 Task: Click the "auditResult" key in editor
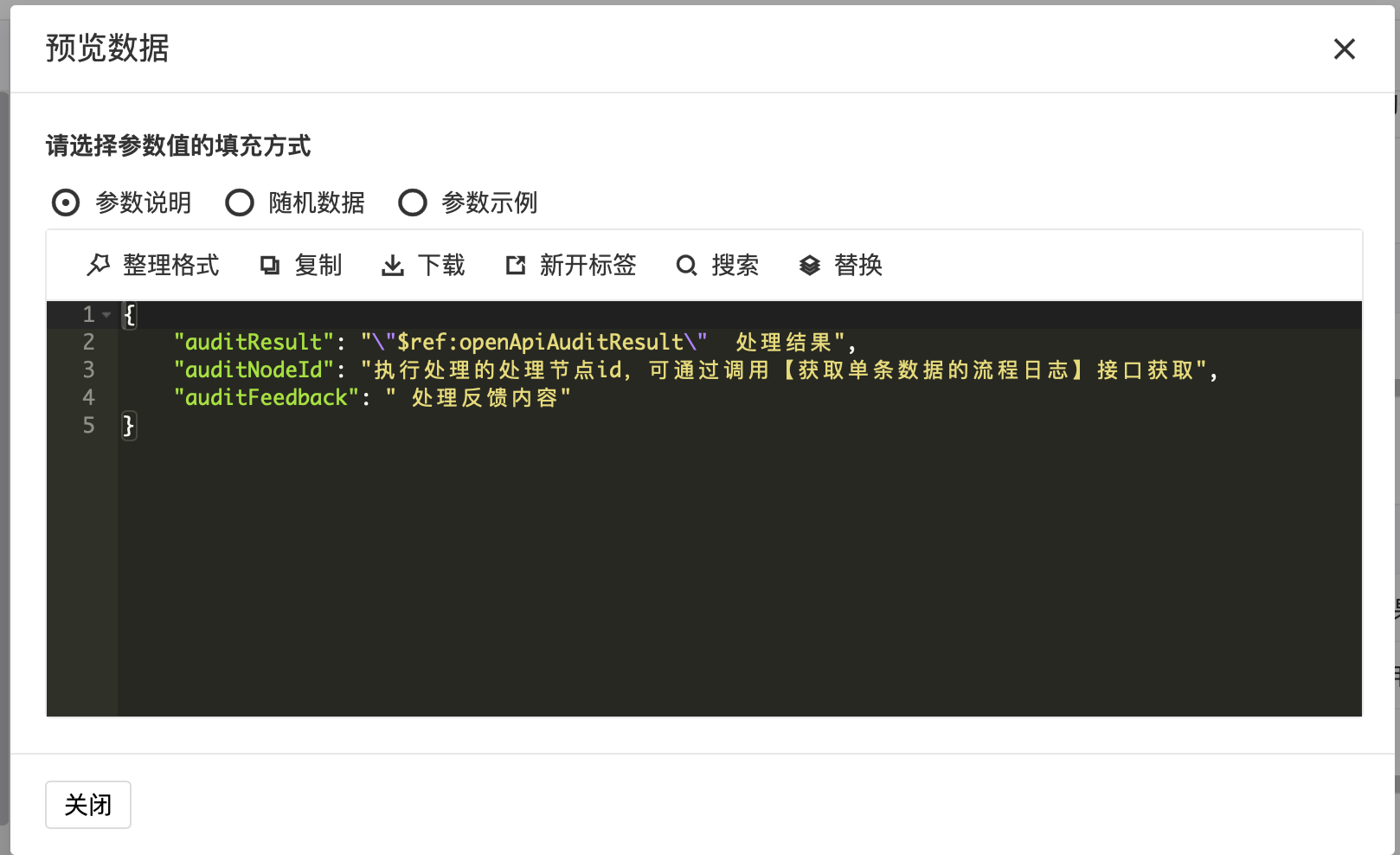[254, 342]
